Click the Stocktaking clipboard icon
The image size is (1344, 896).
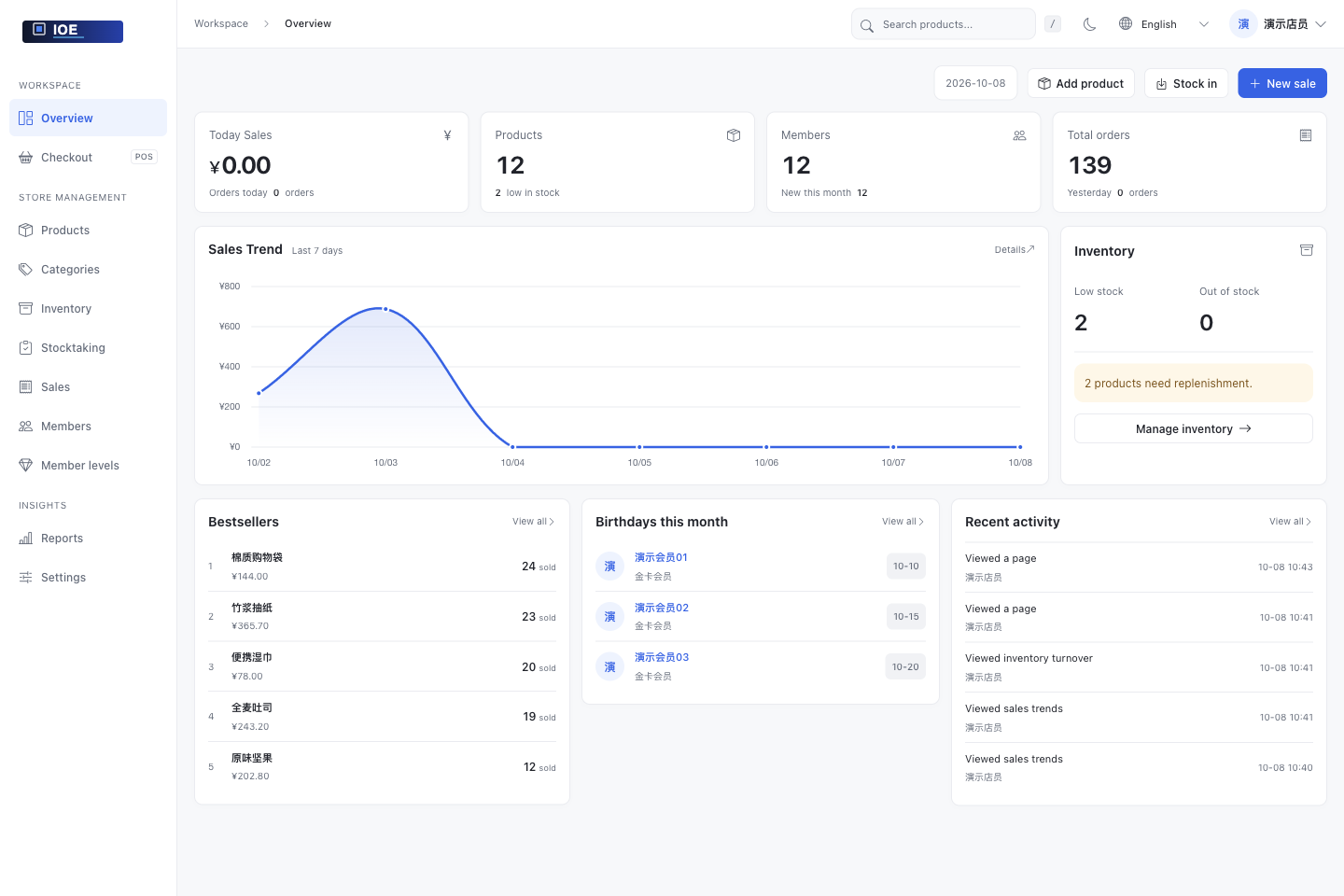(x=26, y=348)
